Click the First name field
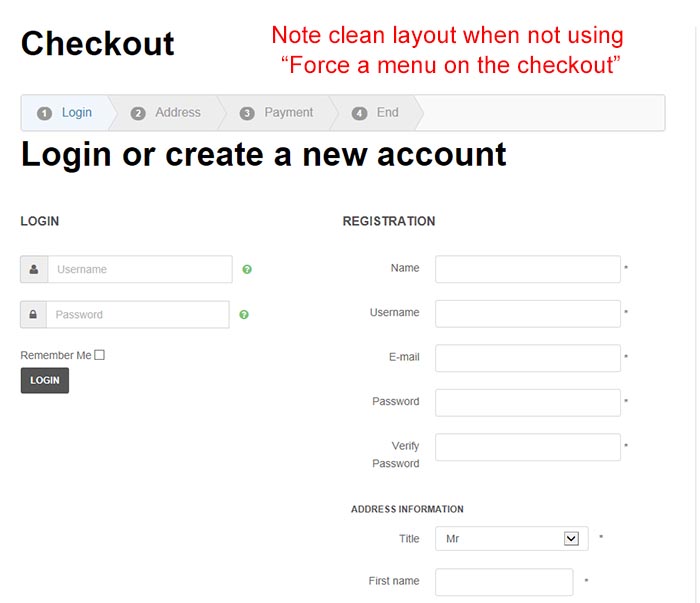 coord(504,582)
